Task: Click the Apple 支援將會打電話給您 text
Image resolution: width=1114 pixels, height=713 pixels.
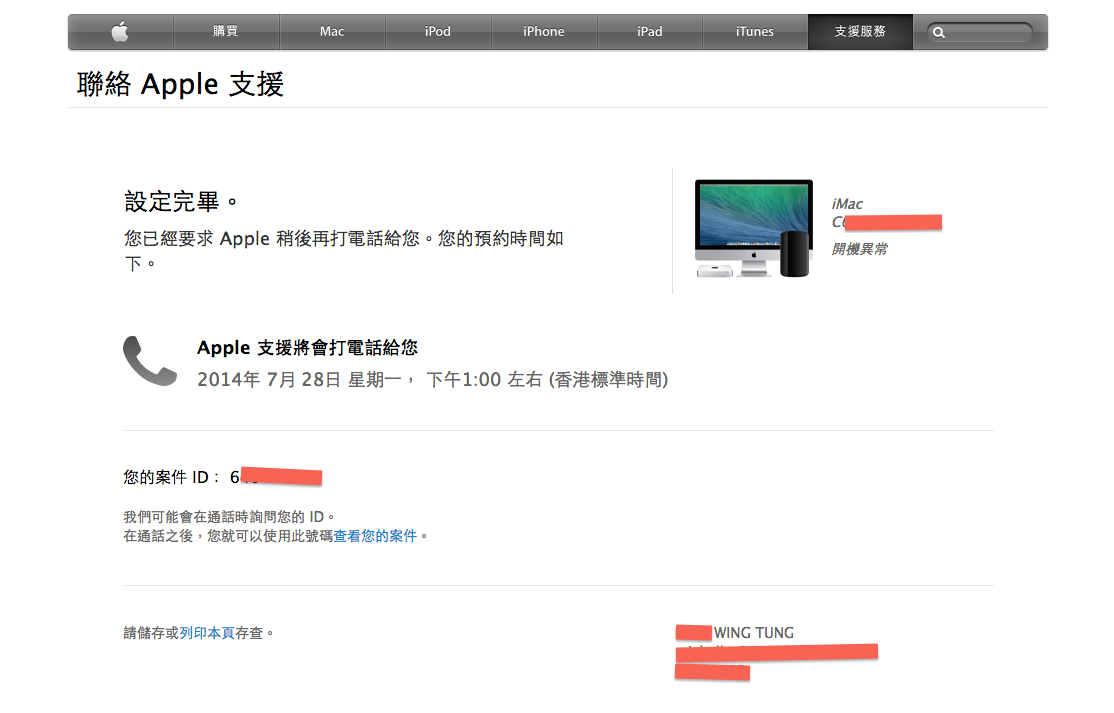Action: pyautogui.click(x=308, y=348)
